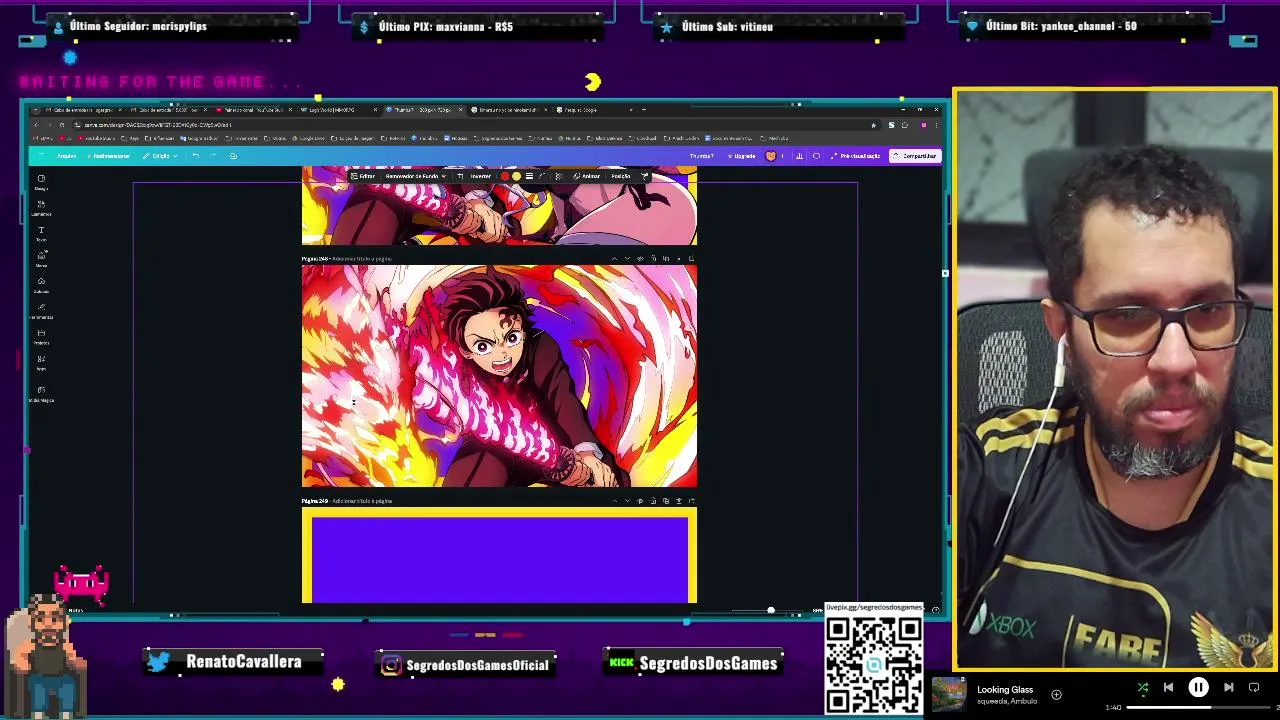The width and height of the screenshot is (1280, 720).
Task: Add a page after page 249
Action: tap(691, 501)
